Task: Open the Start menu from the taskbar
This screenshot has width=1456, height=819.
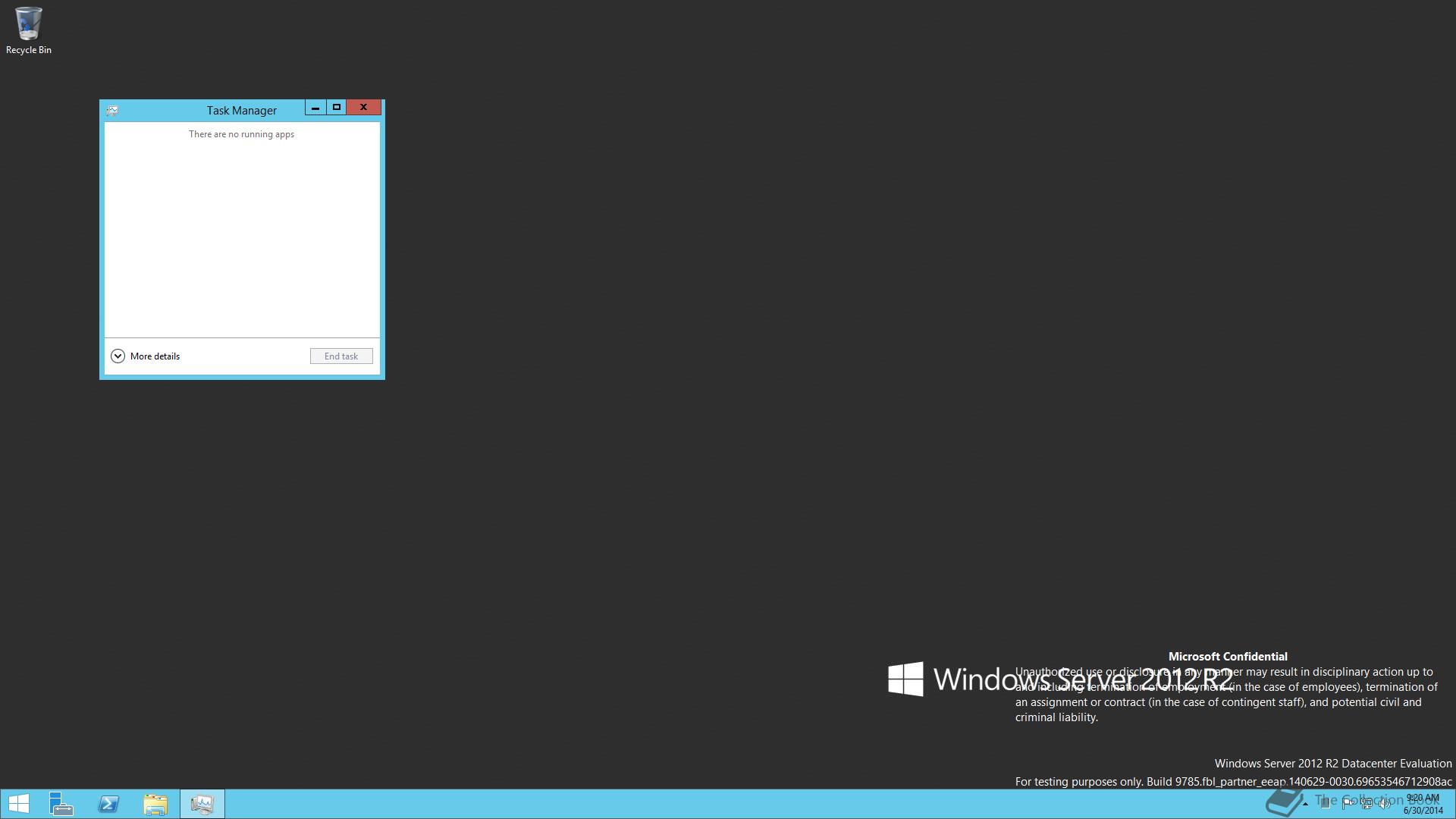Action: pyautogui.click(x=18, y=804)
